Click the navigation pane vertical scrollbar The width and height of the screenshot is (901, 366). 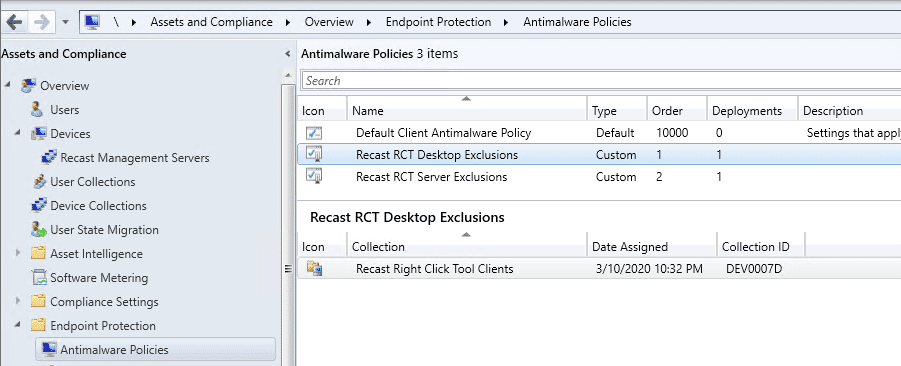point(288,224)
